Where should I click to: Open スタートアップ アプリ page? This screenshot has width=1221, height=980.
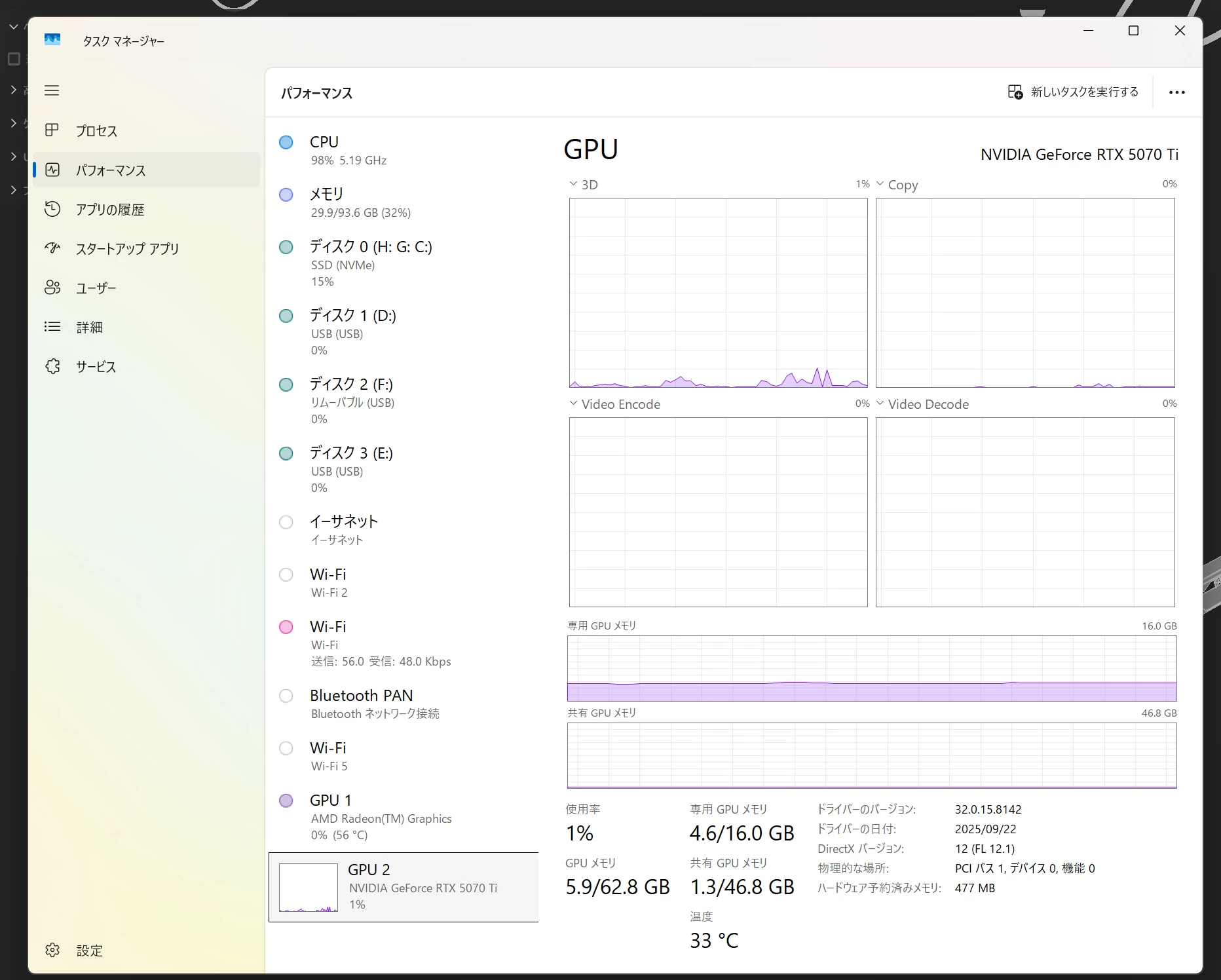coord(147,248)
